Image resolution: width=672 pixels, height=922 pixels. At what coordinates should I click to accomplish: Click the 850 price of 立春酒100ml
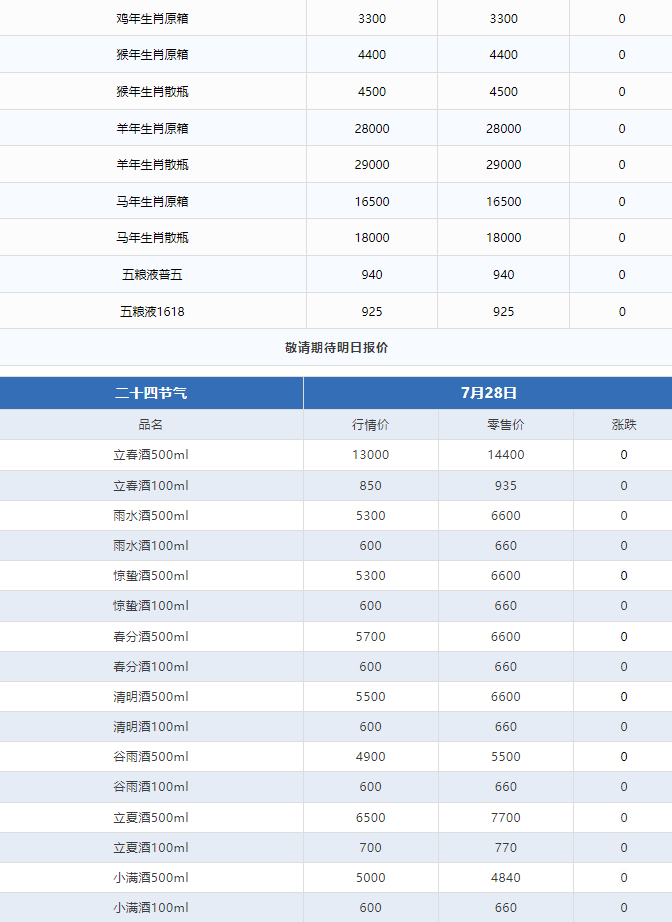coord(370,486)
